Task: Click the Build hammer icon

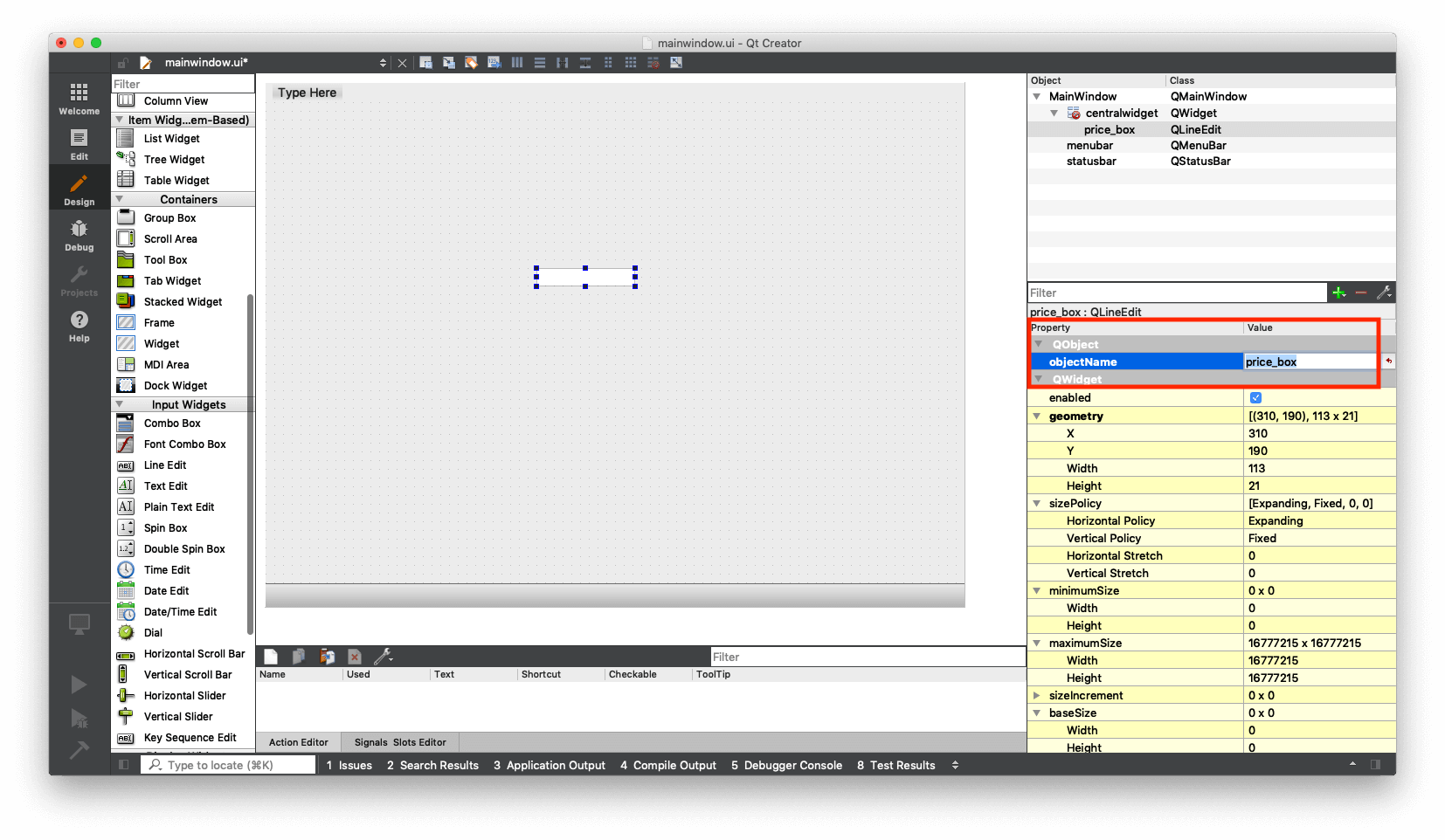Action: click(79, 749)
